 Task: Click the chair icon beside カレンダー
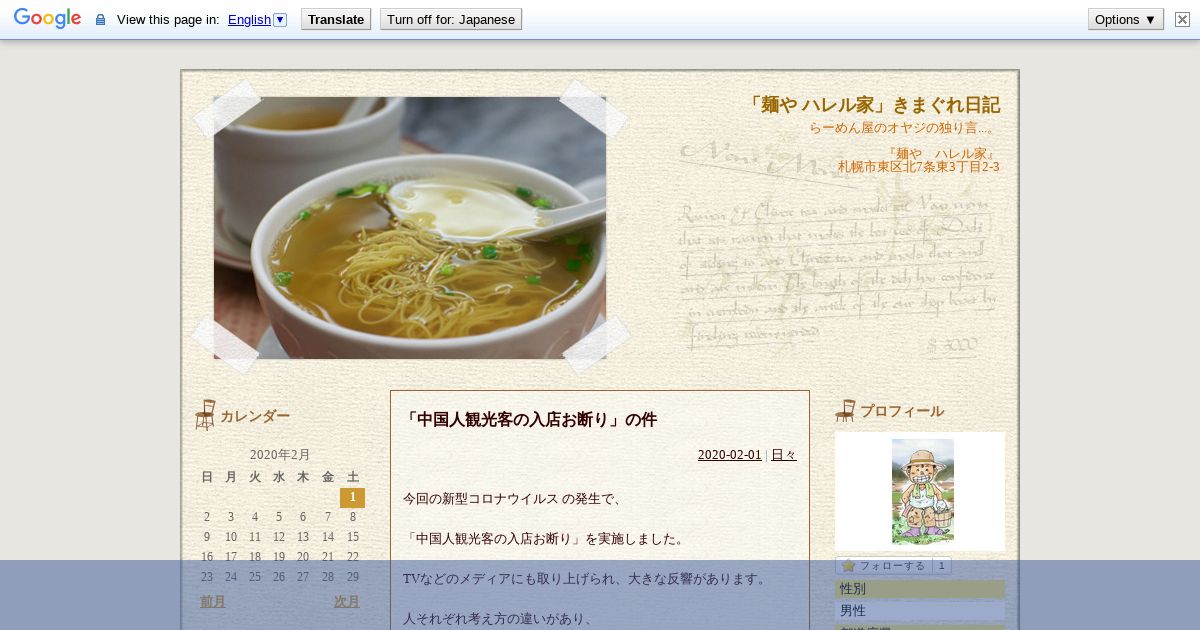coord(205,415)
